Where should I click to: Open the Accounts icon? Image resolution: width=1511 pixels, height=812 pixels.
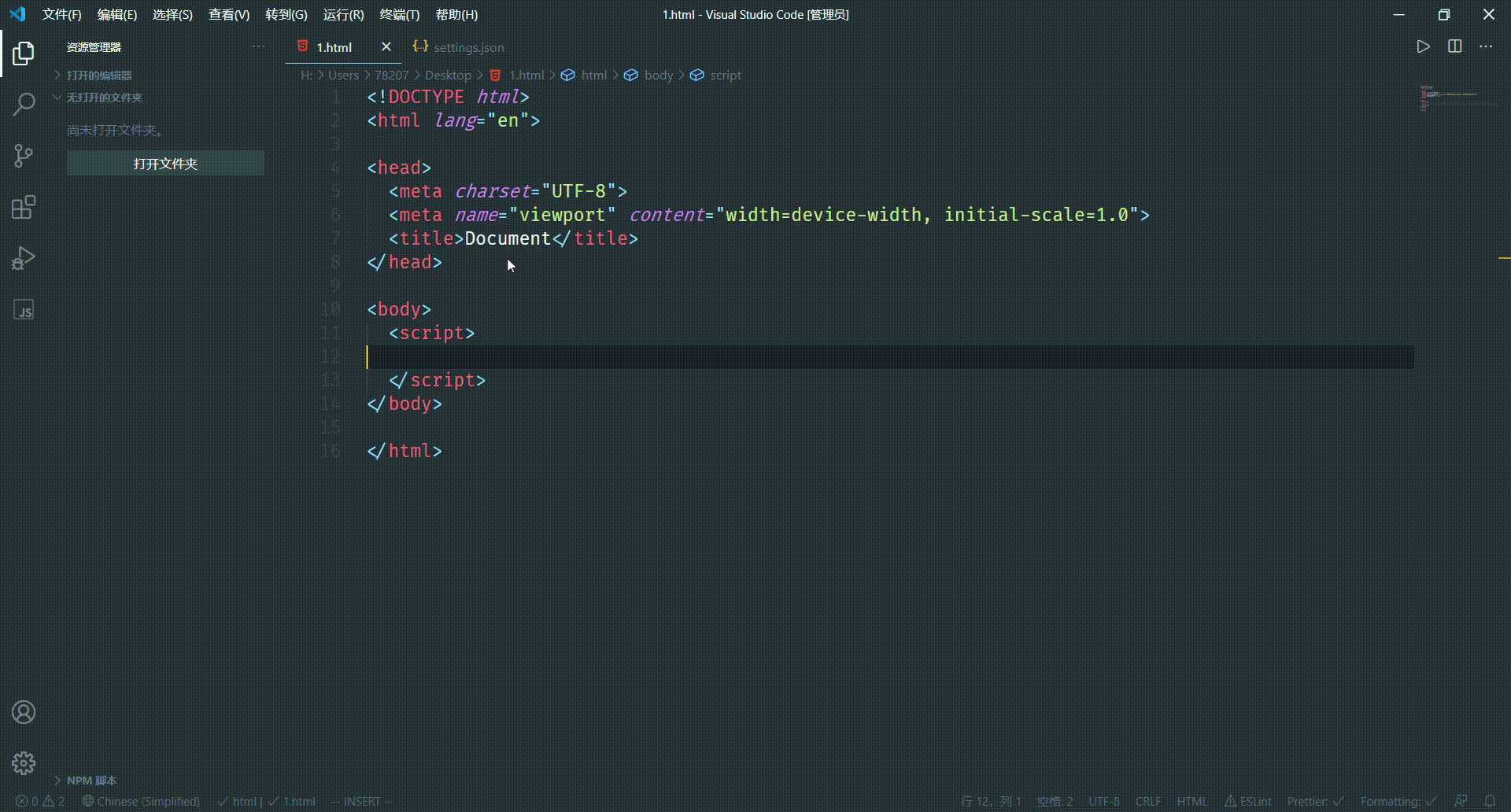coord(24,712)
